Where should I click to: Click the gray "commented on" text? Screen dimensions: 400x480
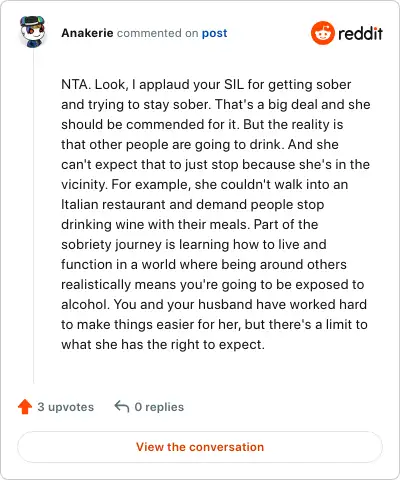coord(157,33)
